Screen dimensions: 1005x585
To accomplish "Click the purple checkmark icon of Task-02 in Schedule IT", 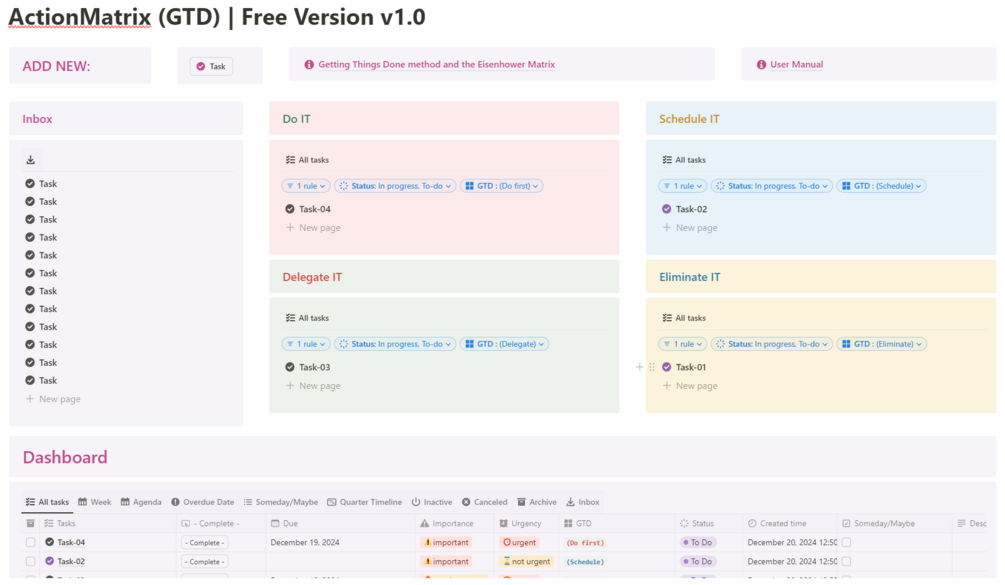I will click(667, 209).
